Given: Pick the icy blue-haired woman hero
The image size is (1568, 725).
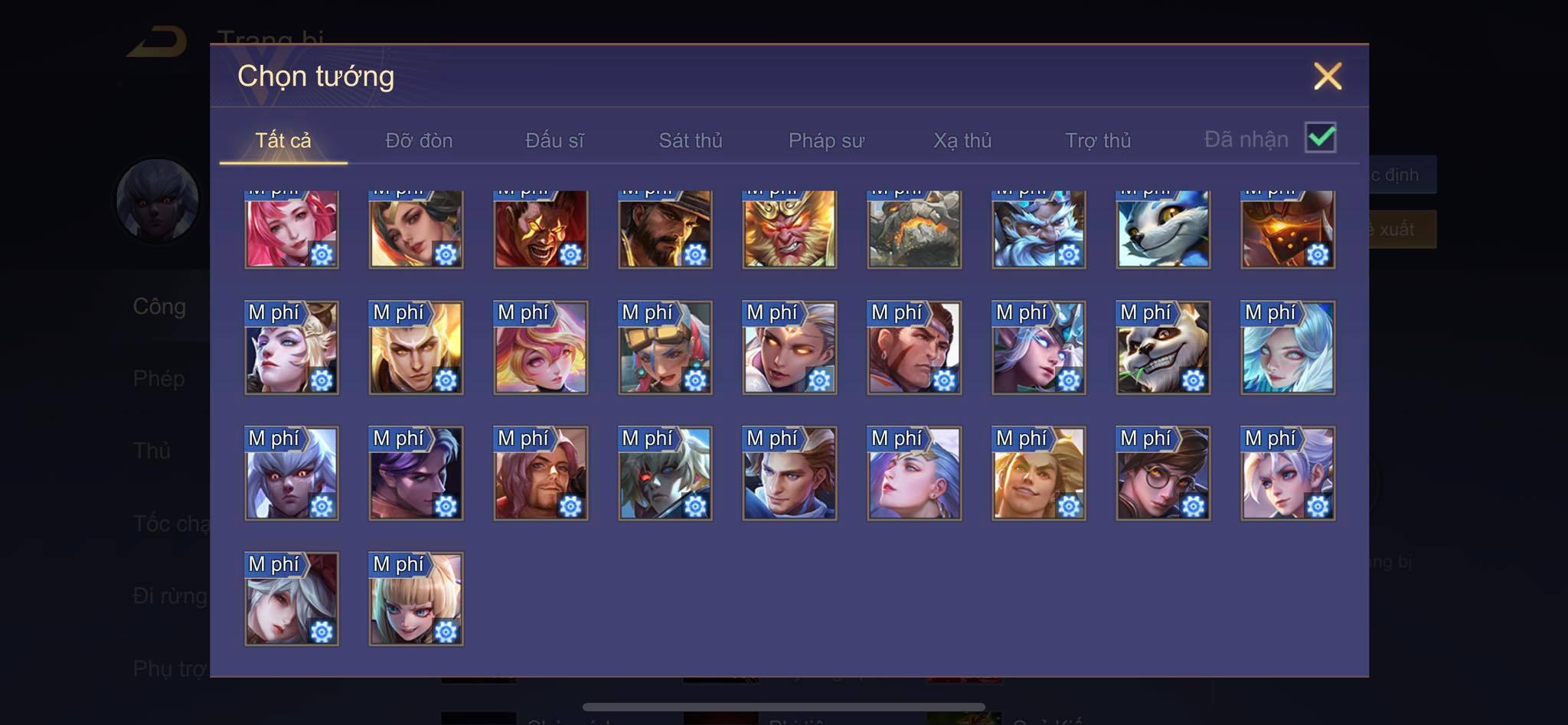Looking at the screenshot, I should [x=1288, y=348].
